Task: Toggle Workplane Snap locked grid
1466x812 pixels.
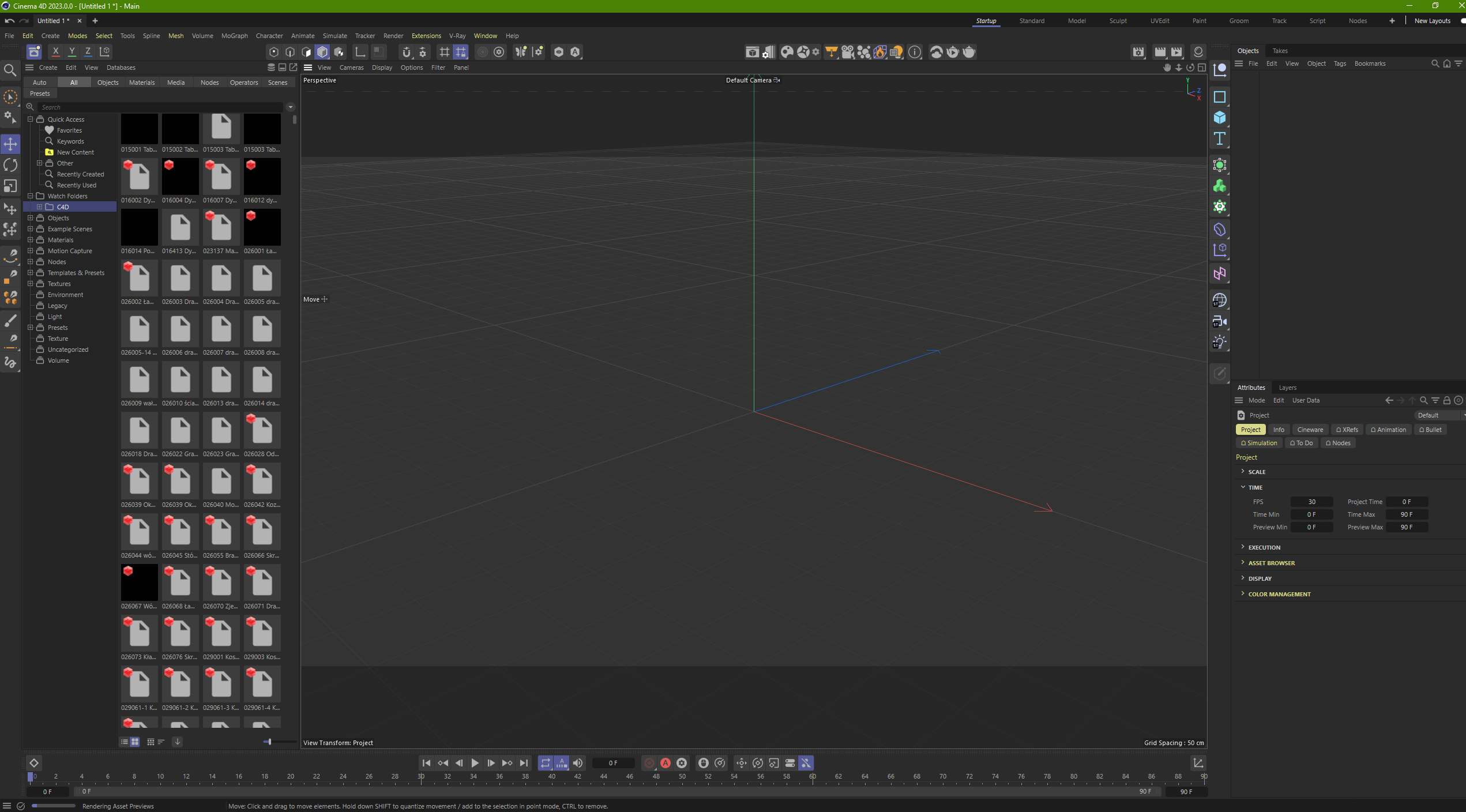Action: coord(460,52)
